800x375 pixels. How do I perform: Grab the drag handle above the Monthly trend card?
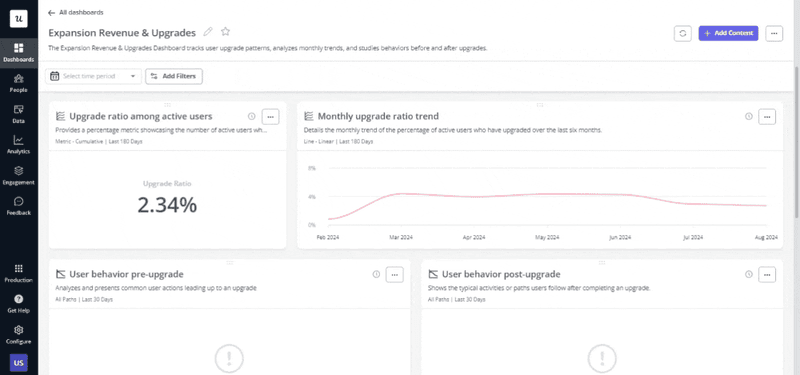(x=540, y=105)
